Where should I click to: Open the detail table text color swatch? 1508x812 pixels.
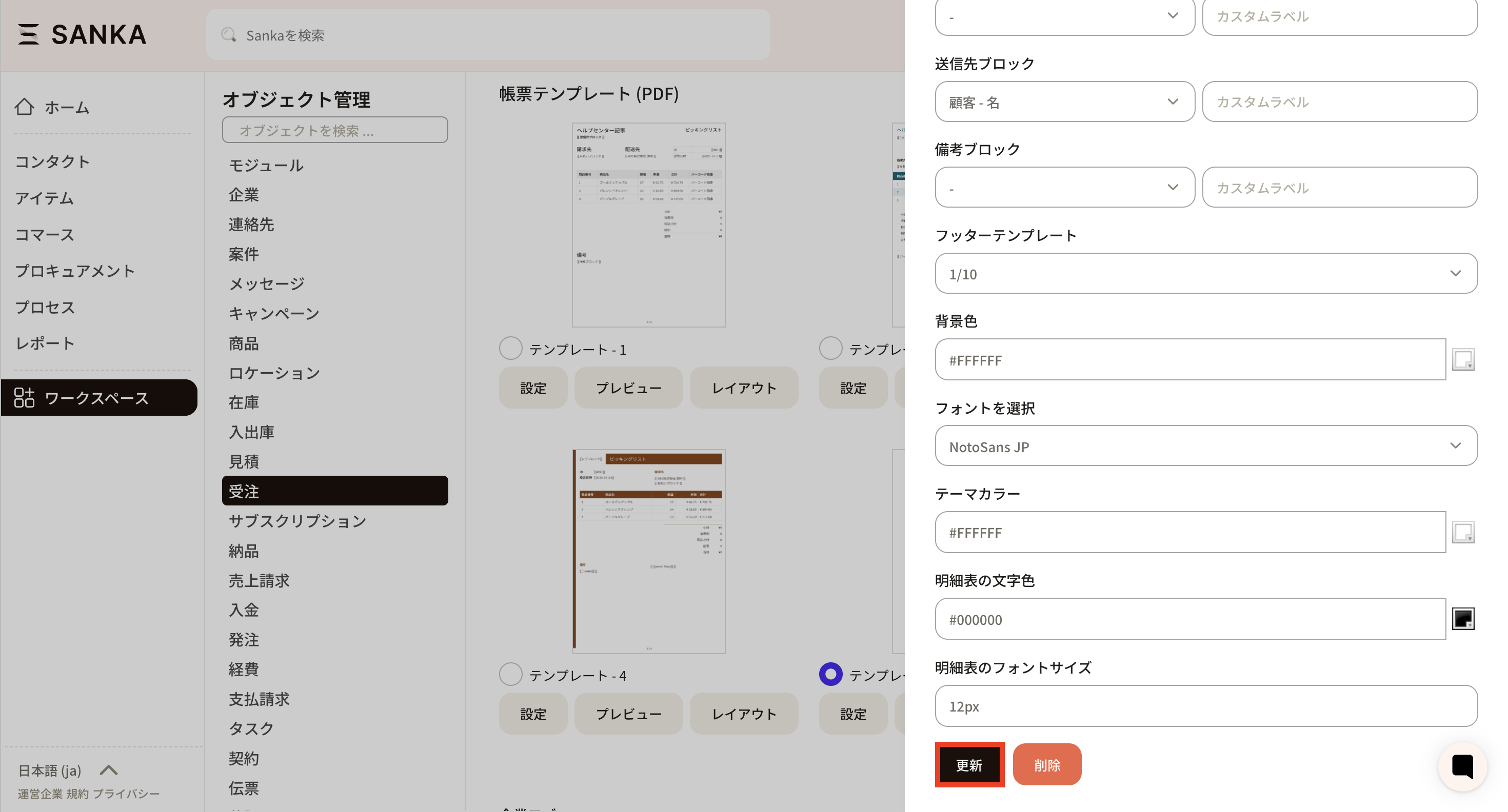[1462, 619]
